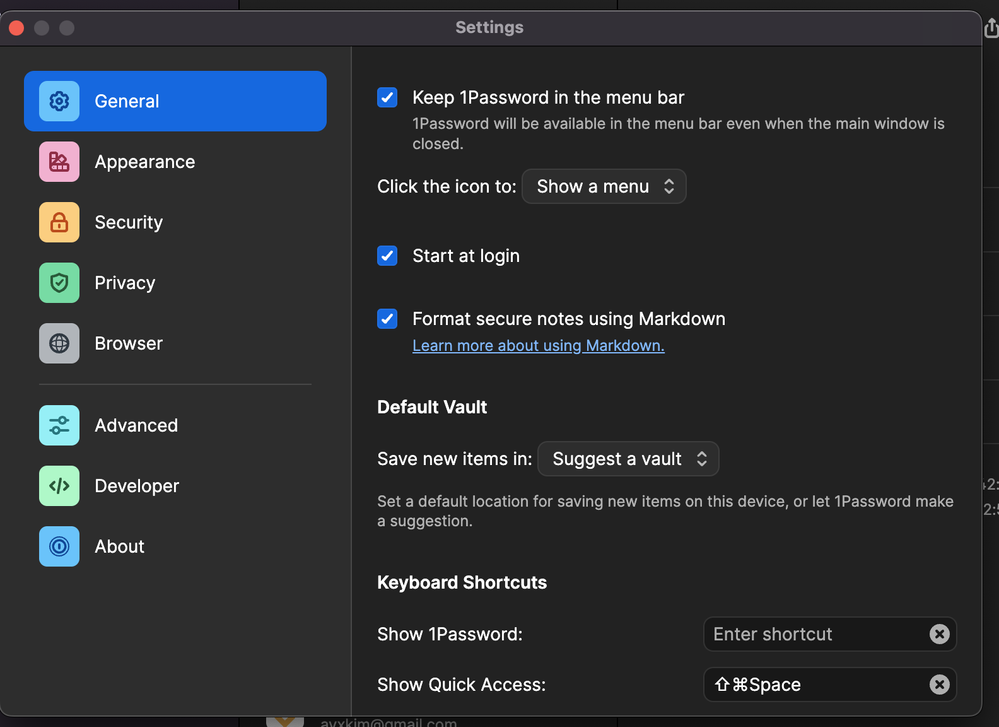Open Advanced using the sliders icon
The height and width of the screenshot is (727, 999).
click(x=59, y=425)
